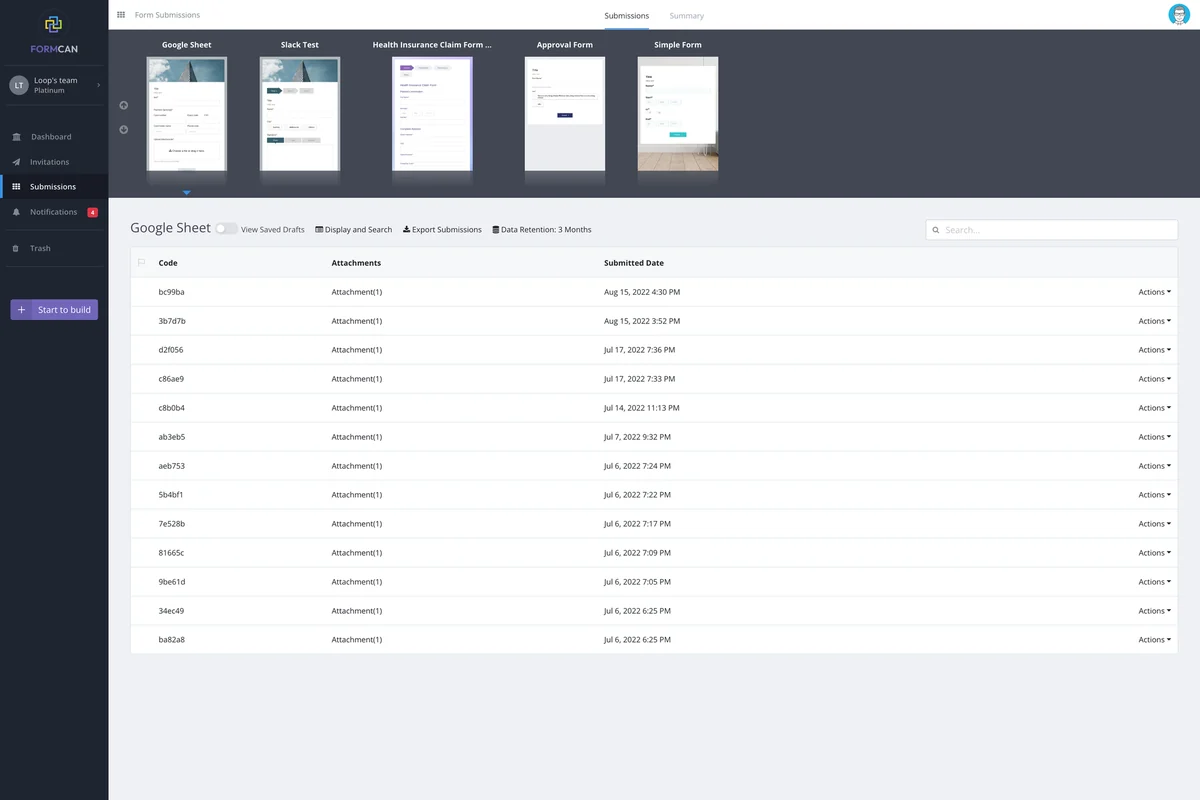
Task: Click the flag icon in table header
Action: pyautogui.click(x=141, y=262)
